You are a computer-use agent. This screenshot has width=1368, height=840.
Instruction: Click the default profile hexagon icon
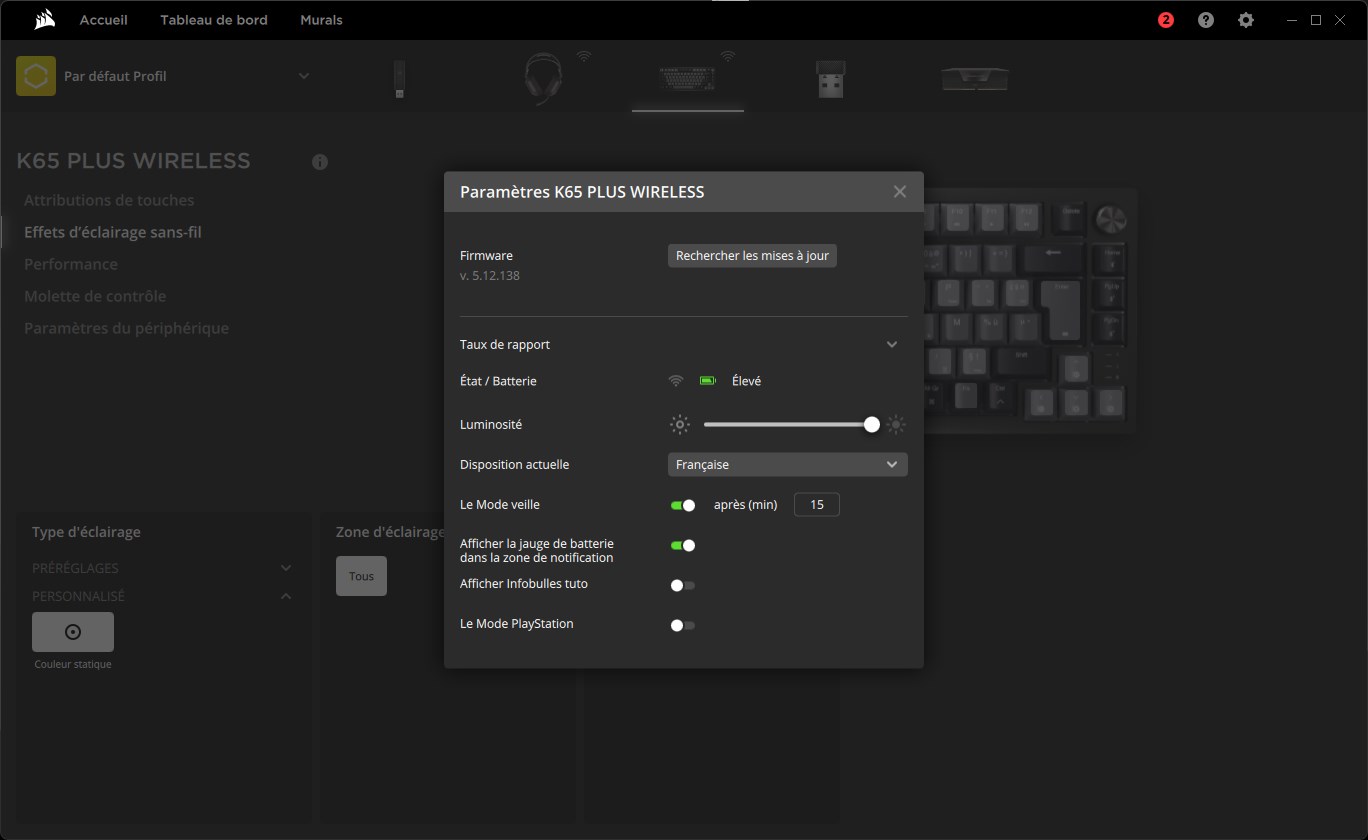(36, 76)
